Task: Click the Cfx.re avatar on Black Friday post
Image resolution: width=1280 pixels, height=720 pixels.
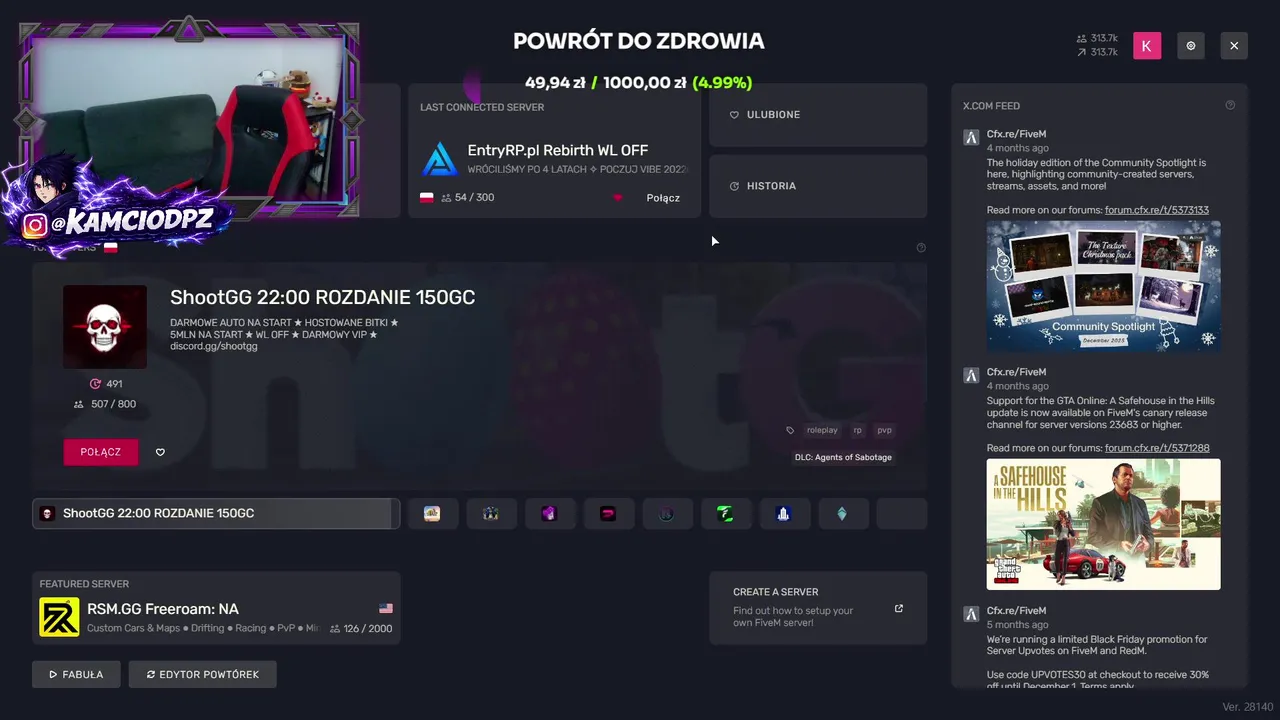Action: 970,614
